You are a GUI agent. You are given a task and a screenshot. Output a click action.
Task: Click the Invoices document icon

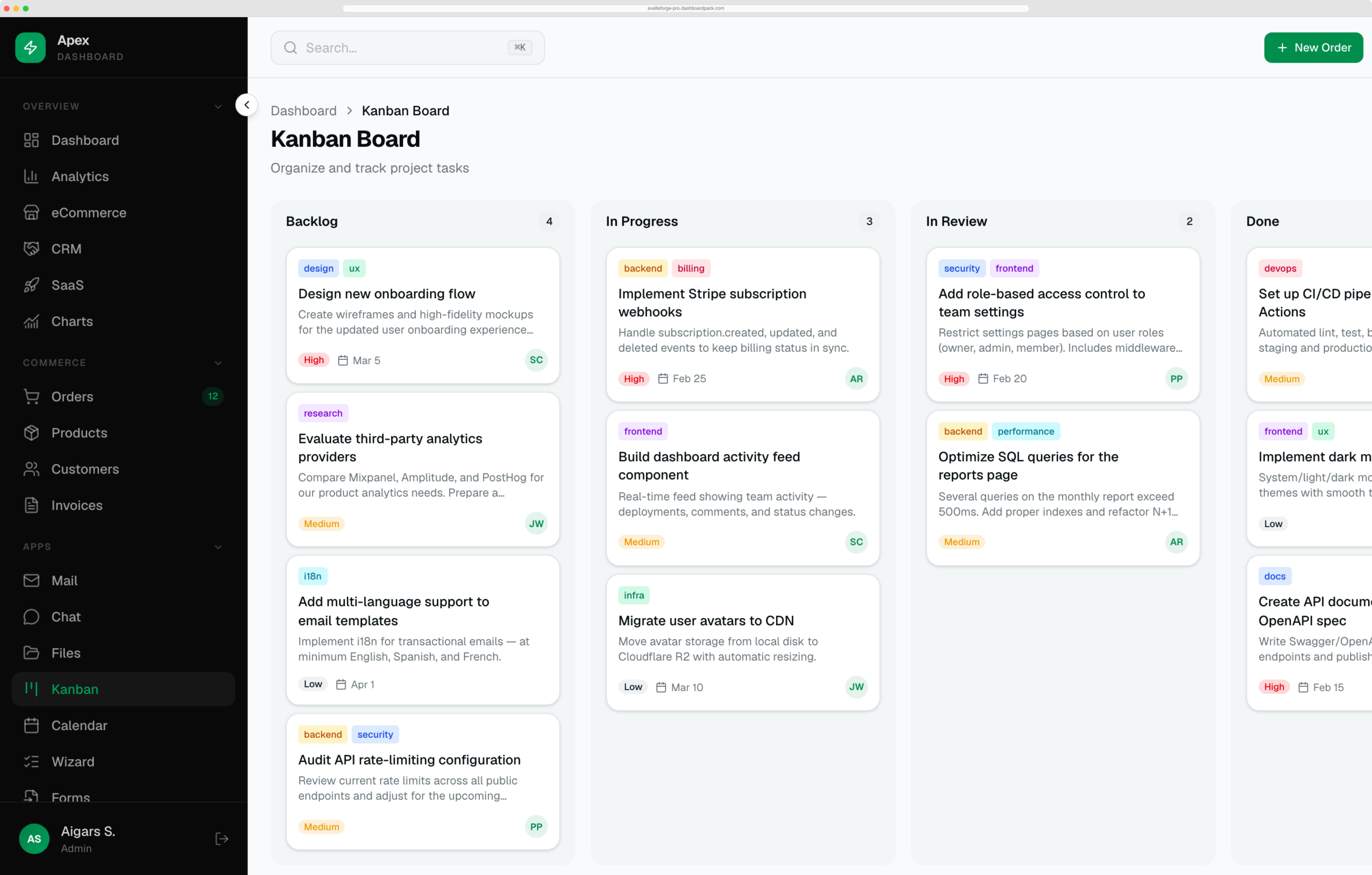pos(31,505)
